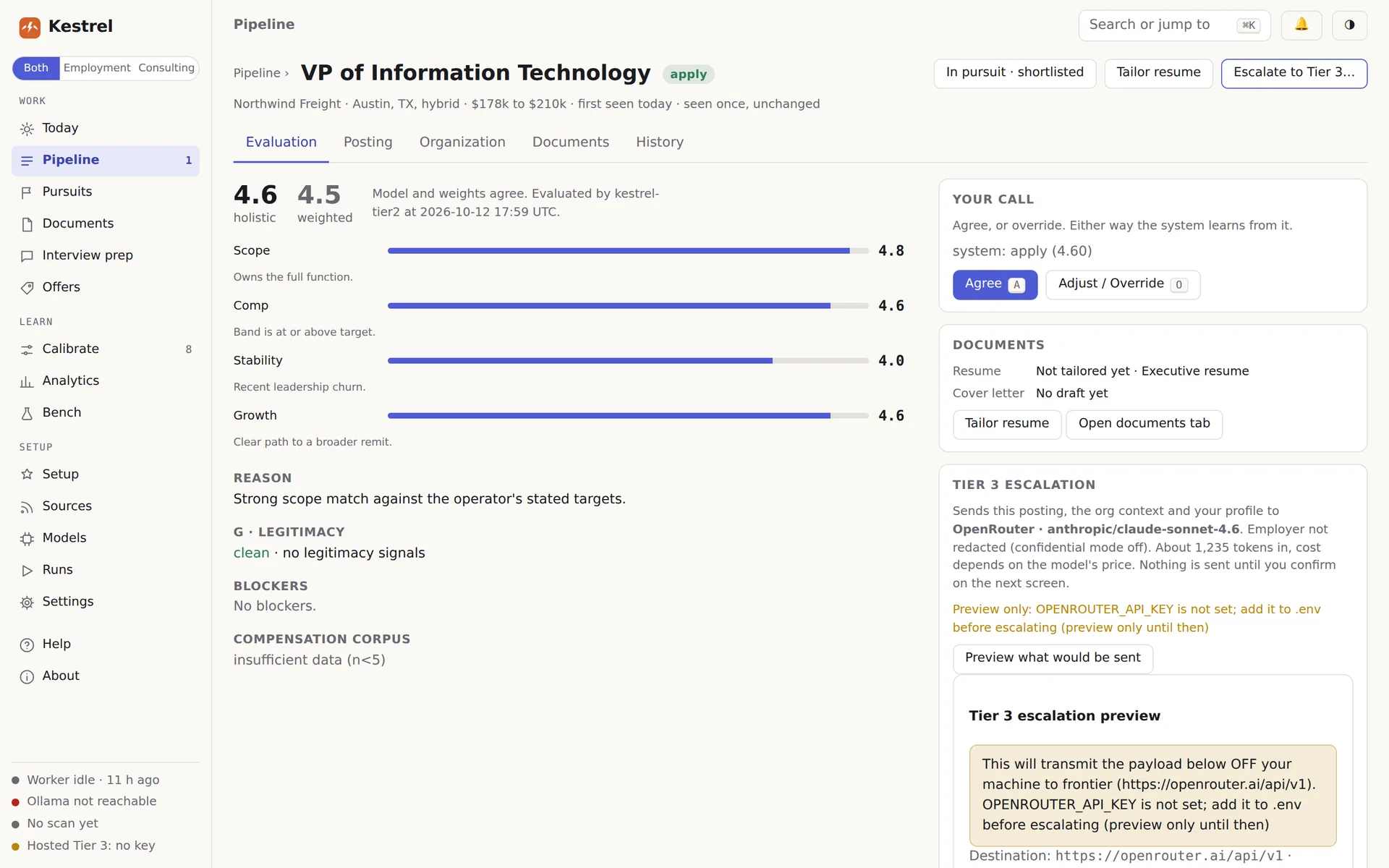
Task: Click the Kestrel logo icon
Action: (x=30, y=27)
